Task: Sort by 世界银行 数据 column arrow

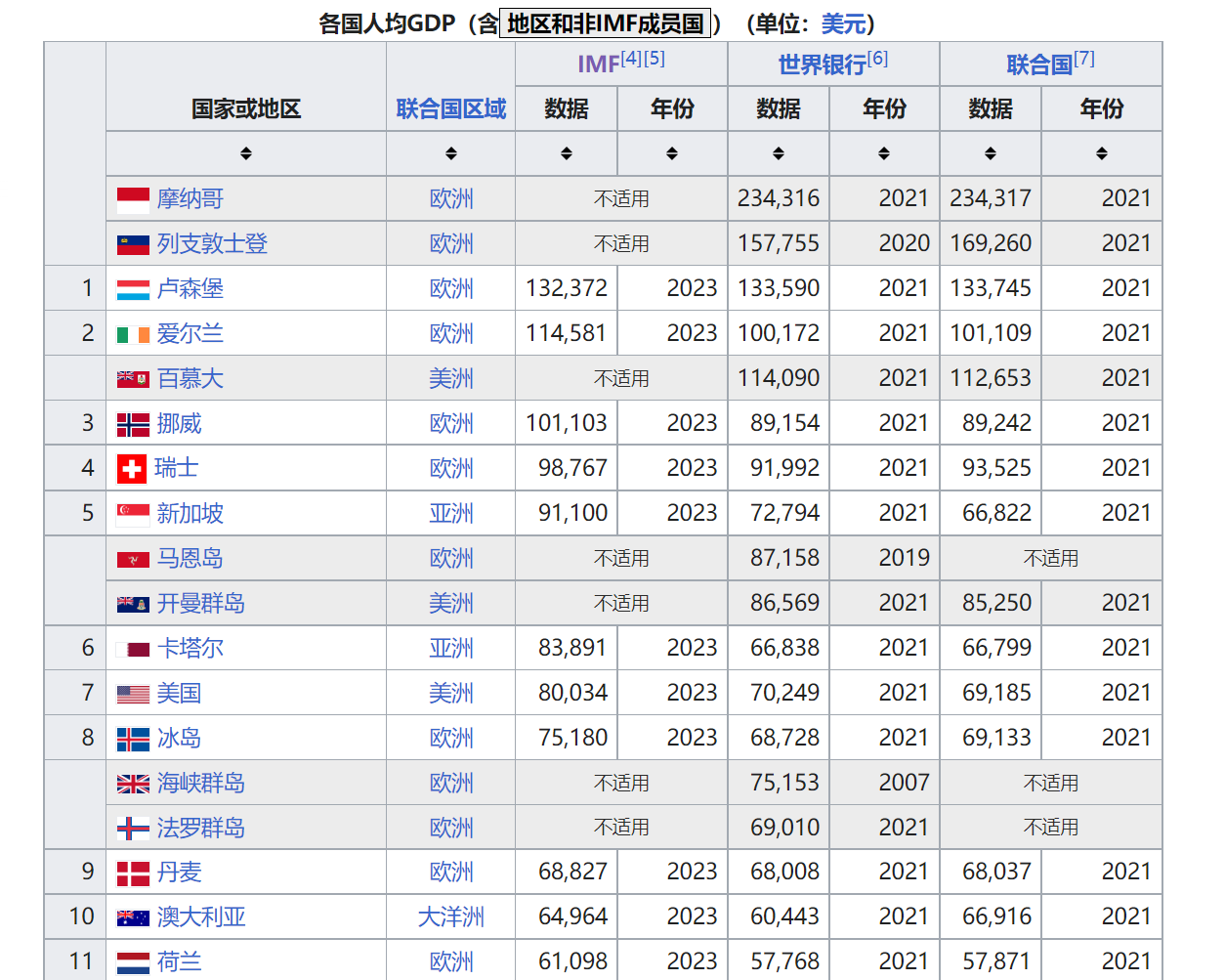Action: pyautogui.click(x=779, y=153)
